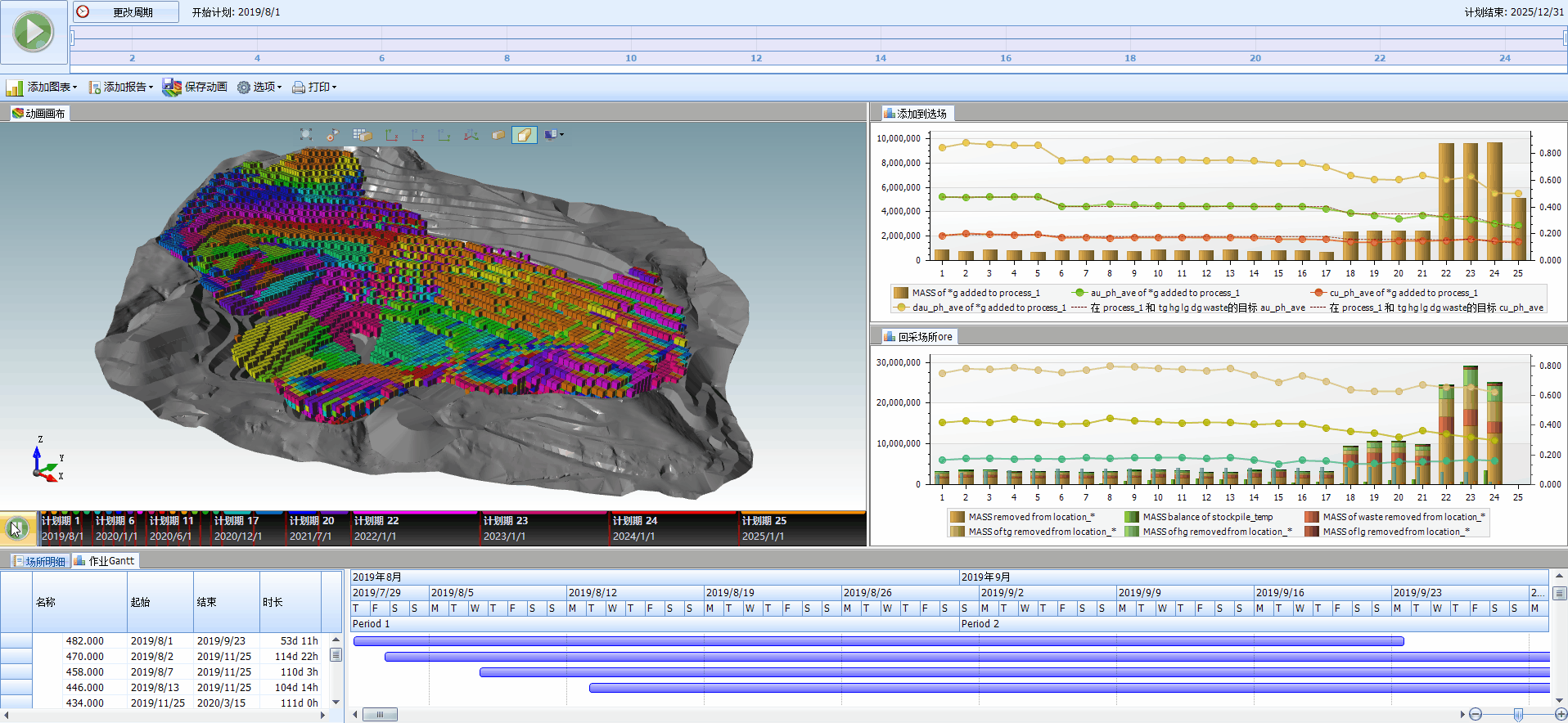Screen dimensions: 1568x723
Task: Select the ZY plane view icon
Action: (x=444, y=135)
